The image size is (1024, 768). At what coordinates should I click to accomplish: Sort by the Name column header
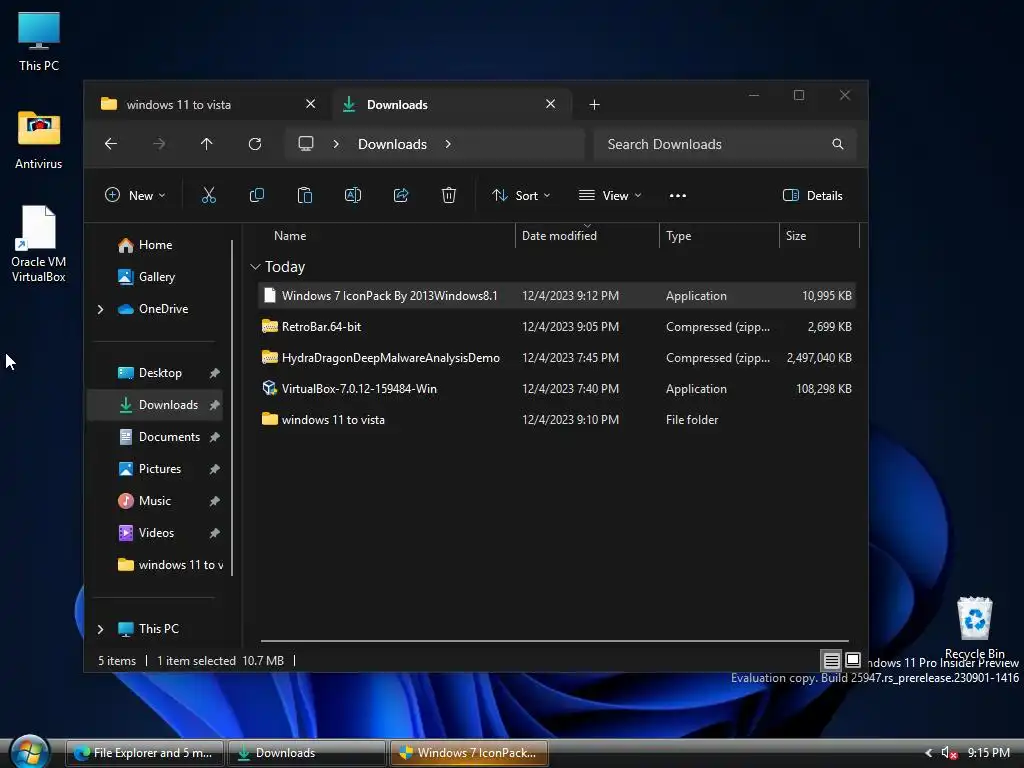290,236
